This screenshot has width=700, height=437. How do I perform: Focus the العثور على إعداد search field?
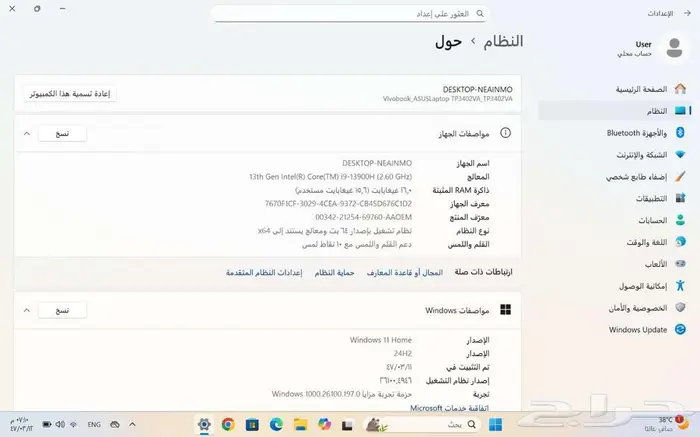coord(350,14)
